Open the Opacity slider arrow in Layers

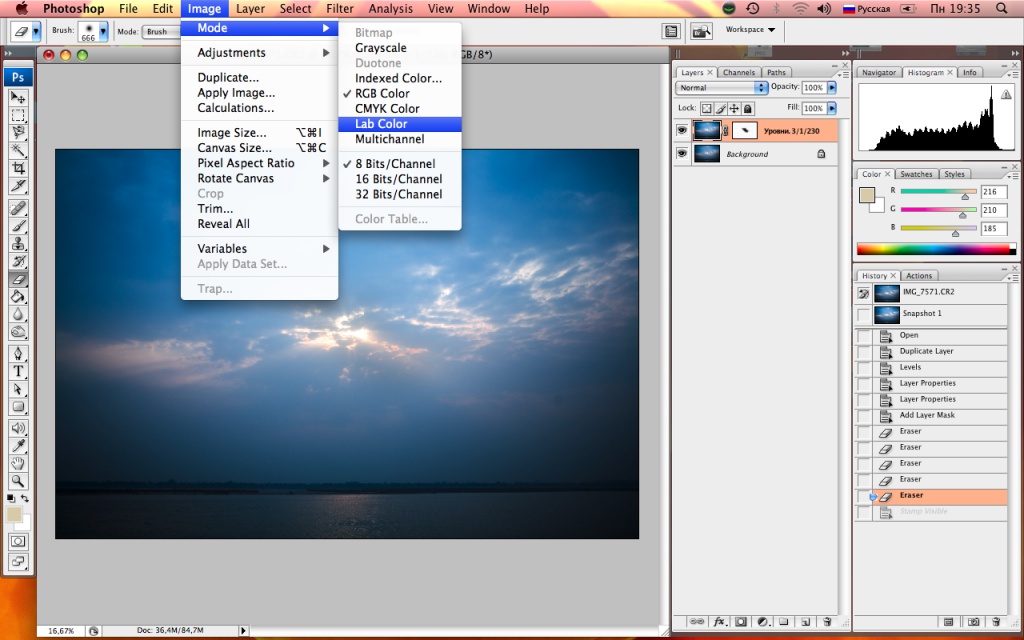831,88
